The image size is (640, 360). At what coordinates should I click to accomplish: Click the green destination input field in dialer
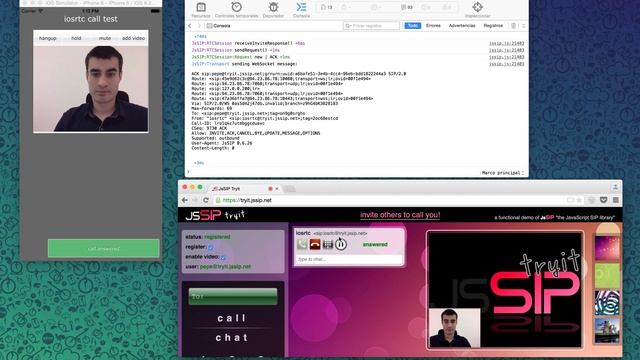click(233, 296)
